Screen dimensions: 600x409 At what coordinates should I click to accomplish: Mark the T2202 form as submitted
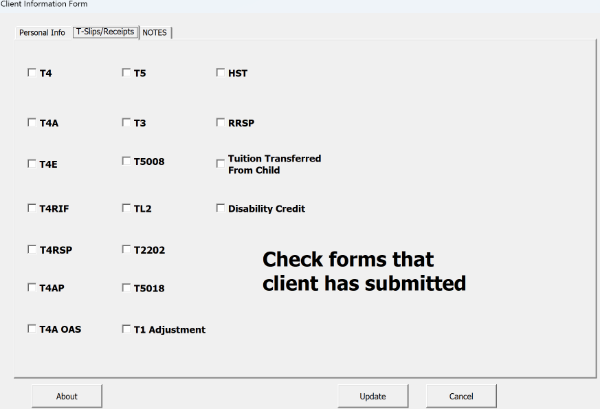point(125,250)
